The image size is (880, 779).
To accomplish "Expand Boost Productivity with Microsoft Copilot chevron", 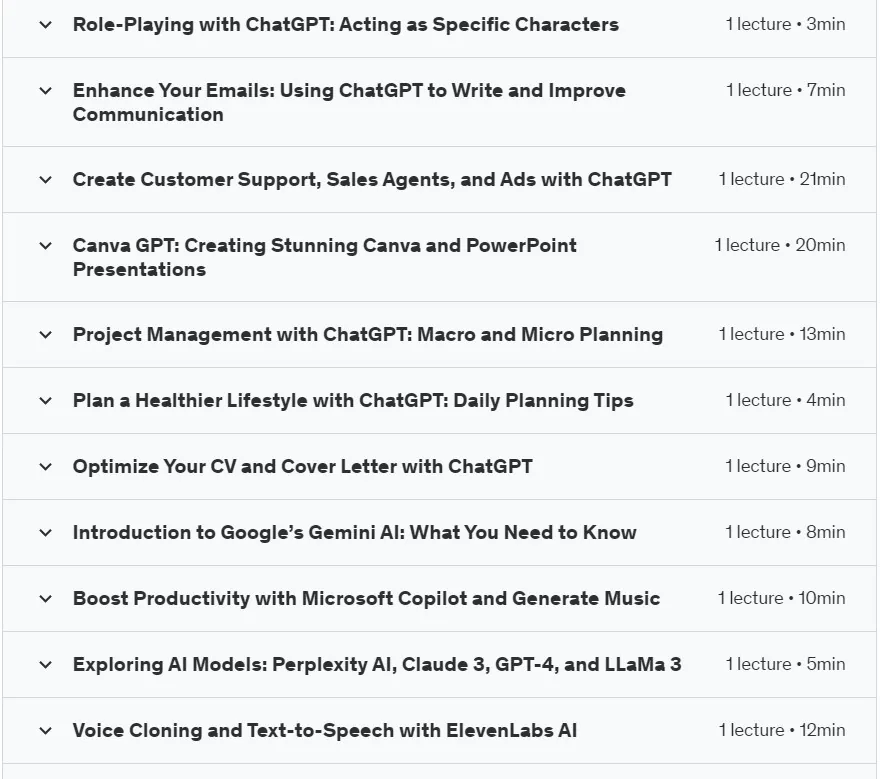I will click(x=45, y=599).
